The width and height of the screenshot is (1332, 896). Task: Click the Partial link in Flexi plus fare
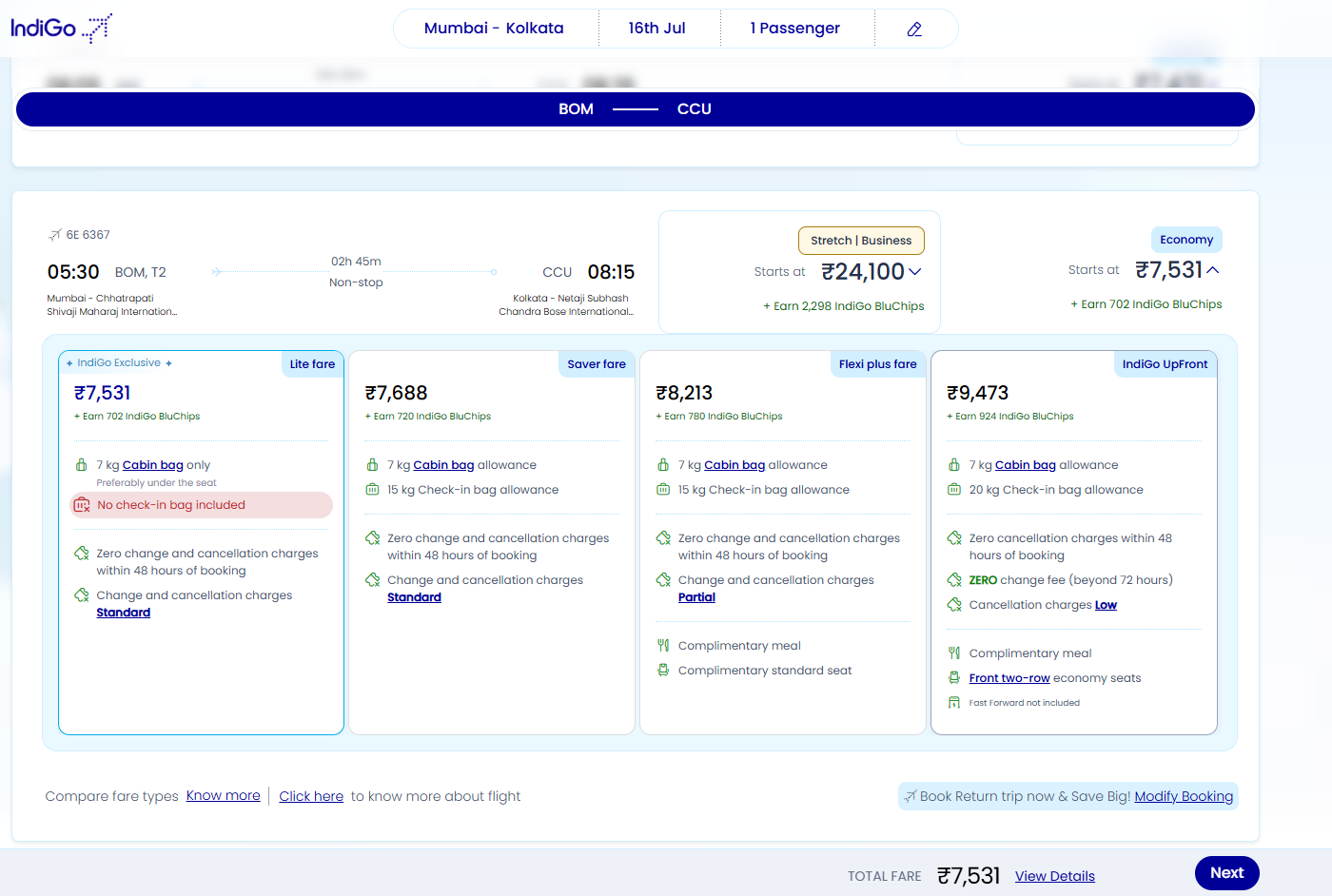(x=696, y=597)
